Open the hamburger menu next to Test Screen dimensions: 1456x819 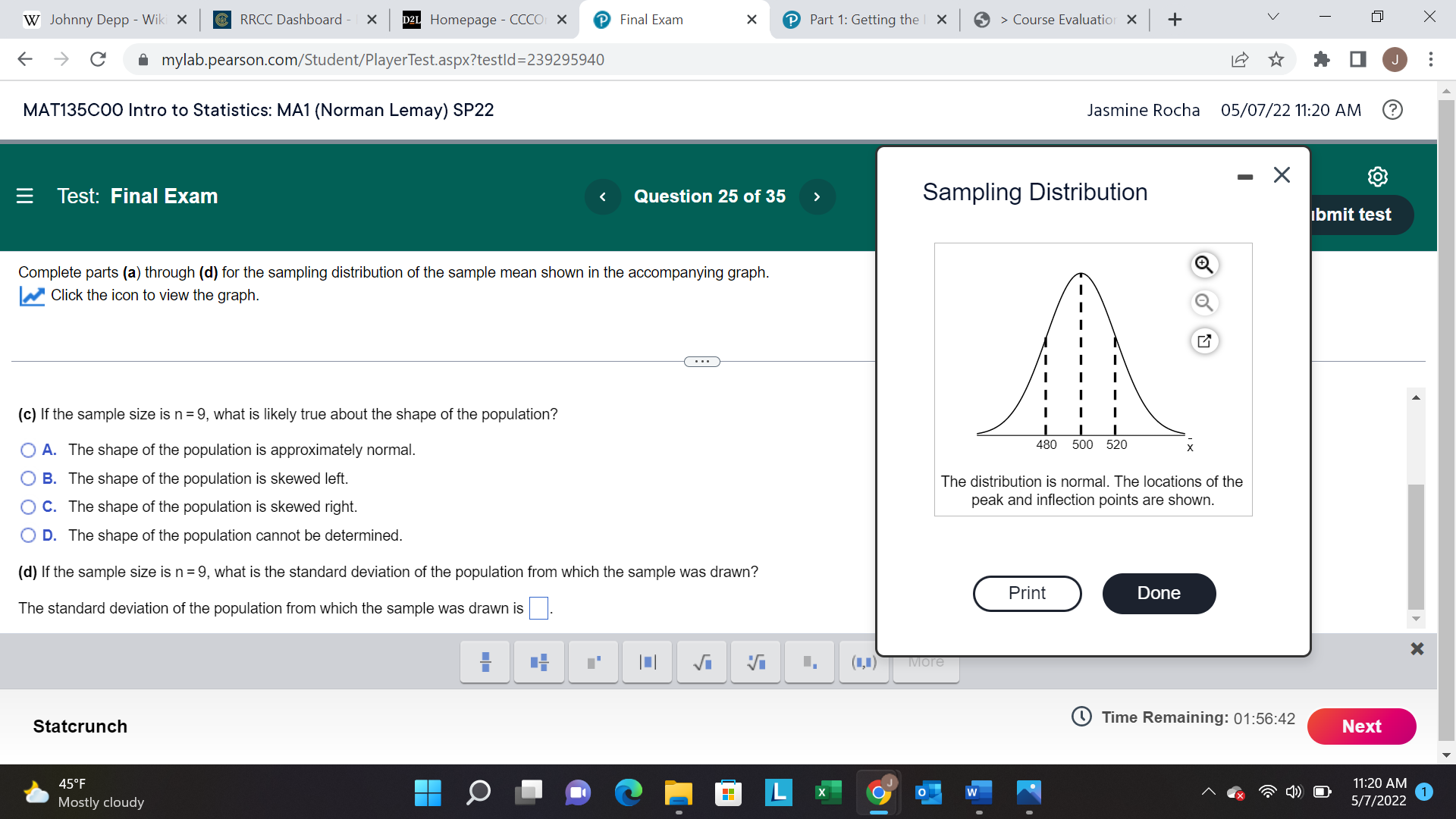click(x=25, y=196)
